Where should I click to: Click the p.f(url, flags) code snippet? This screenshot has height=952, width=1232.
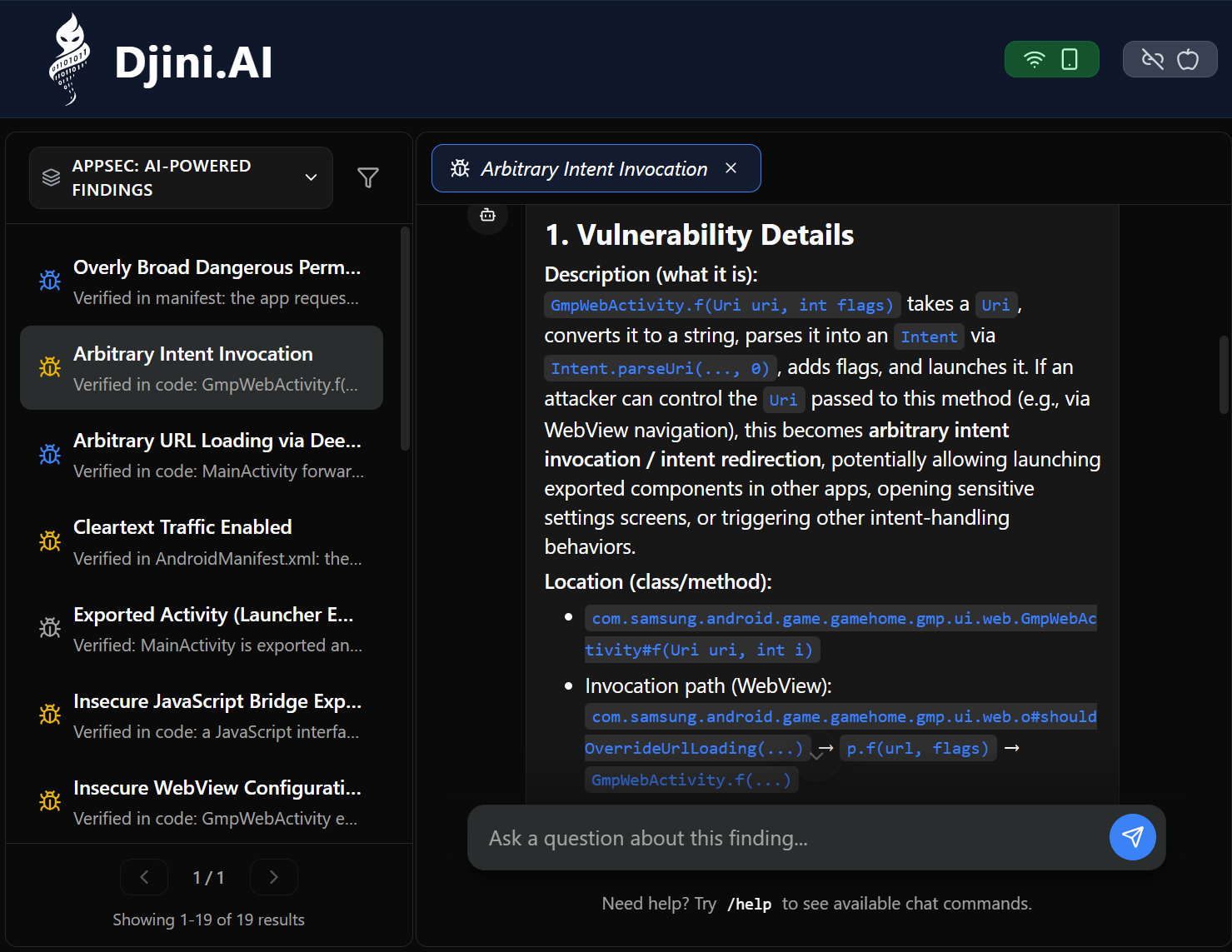(x=918, y=748)
